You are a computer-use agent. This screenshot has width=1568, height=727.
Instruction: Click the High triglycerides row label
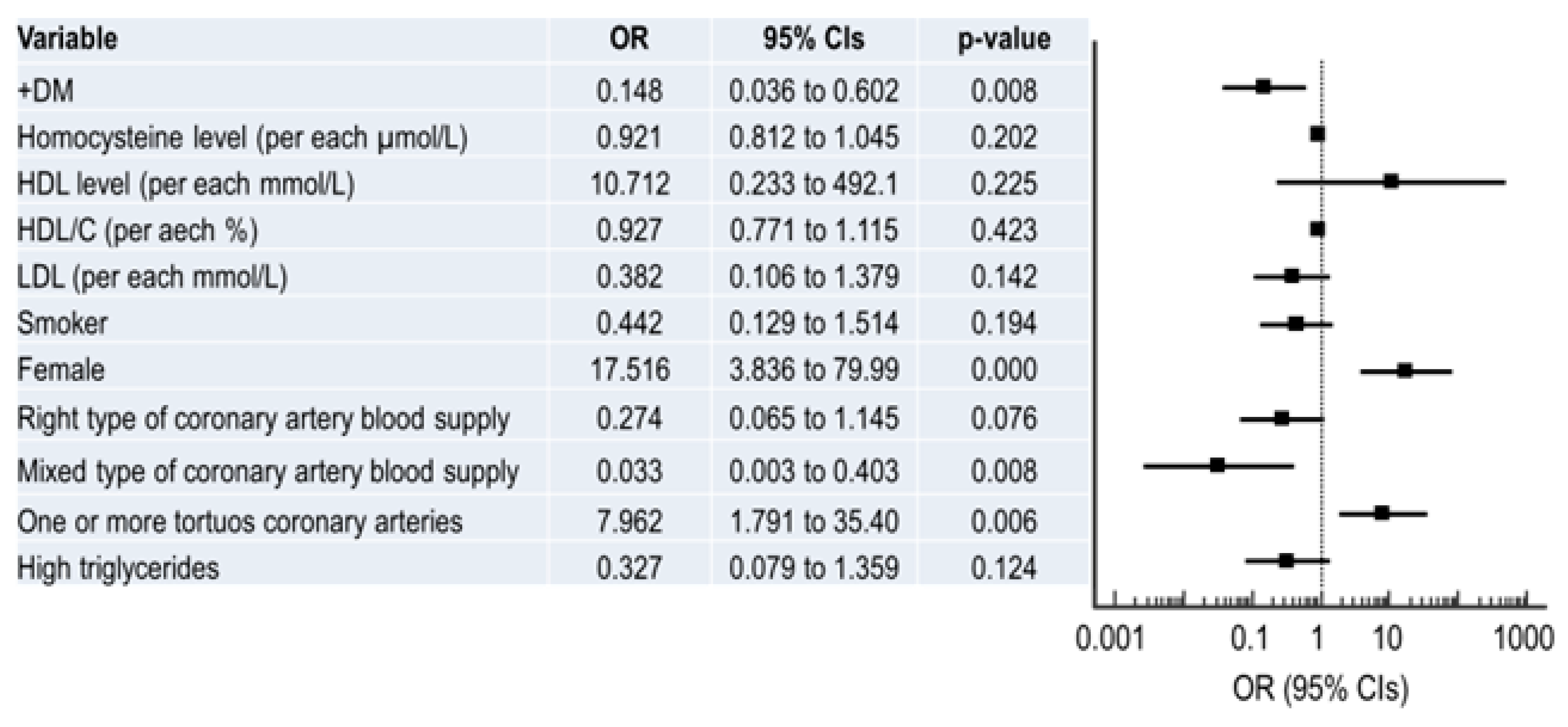[x=118, y=568]
